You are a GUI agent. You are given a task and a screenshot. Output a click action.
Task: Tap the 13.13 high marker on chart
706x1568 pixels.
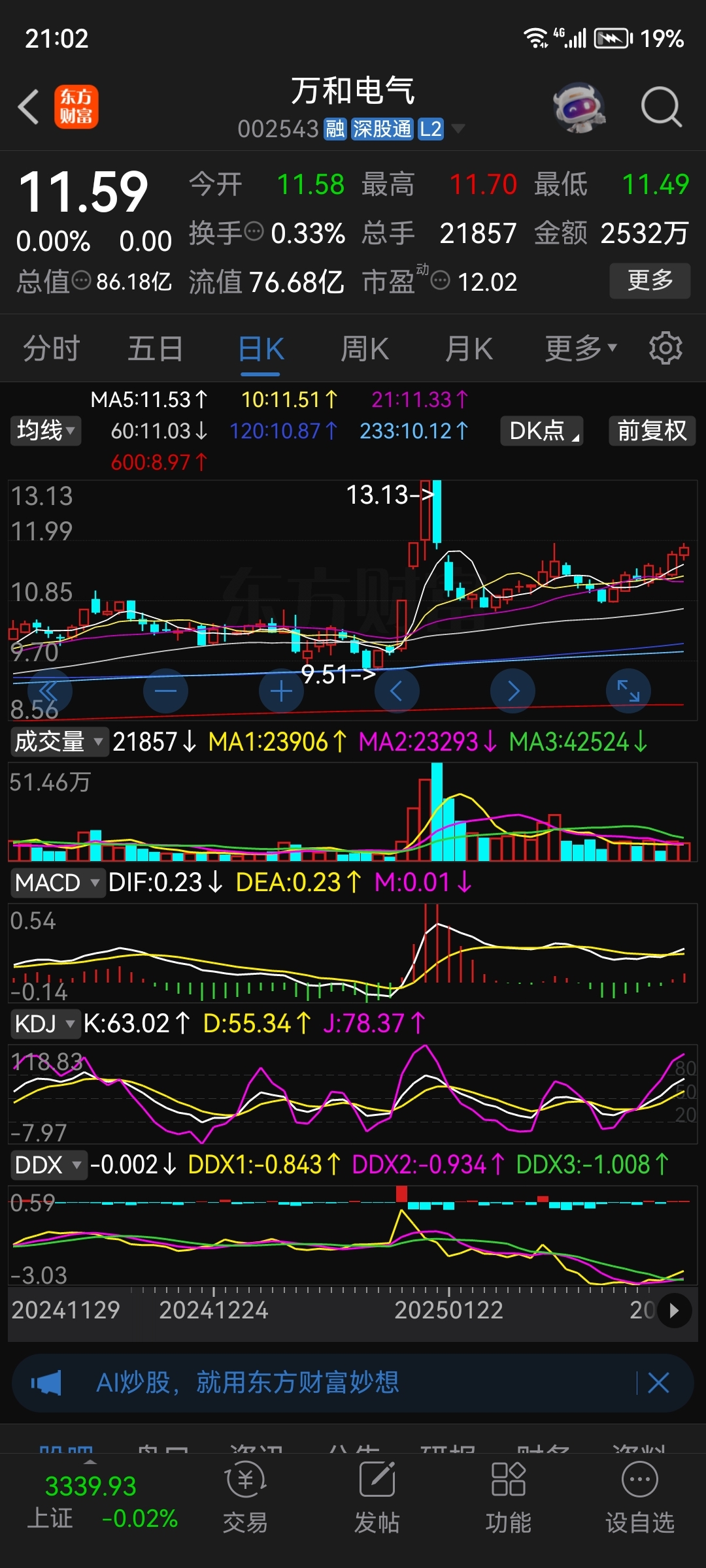coord(390,495)
